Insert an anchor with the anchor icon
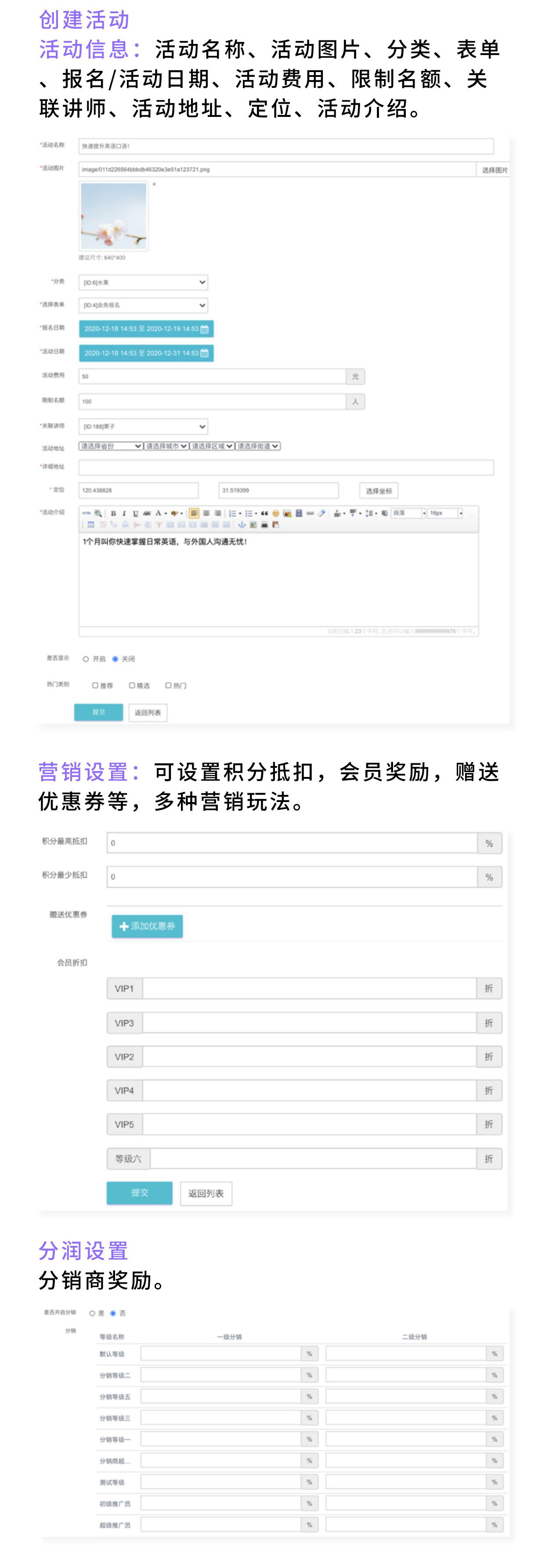The height and width of the screenshot is (1568, 545). click(x=242, y=524)
